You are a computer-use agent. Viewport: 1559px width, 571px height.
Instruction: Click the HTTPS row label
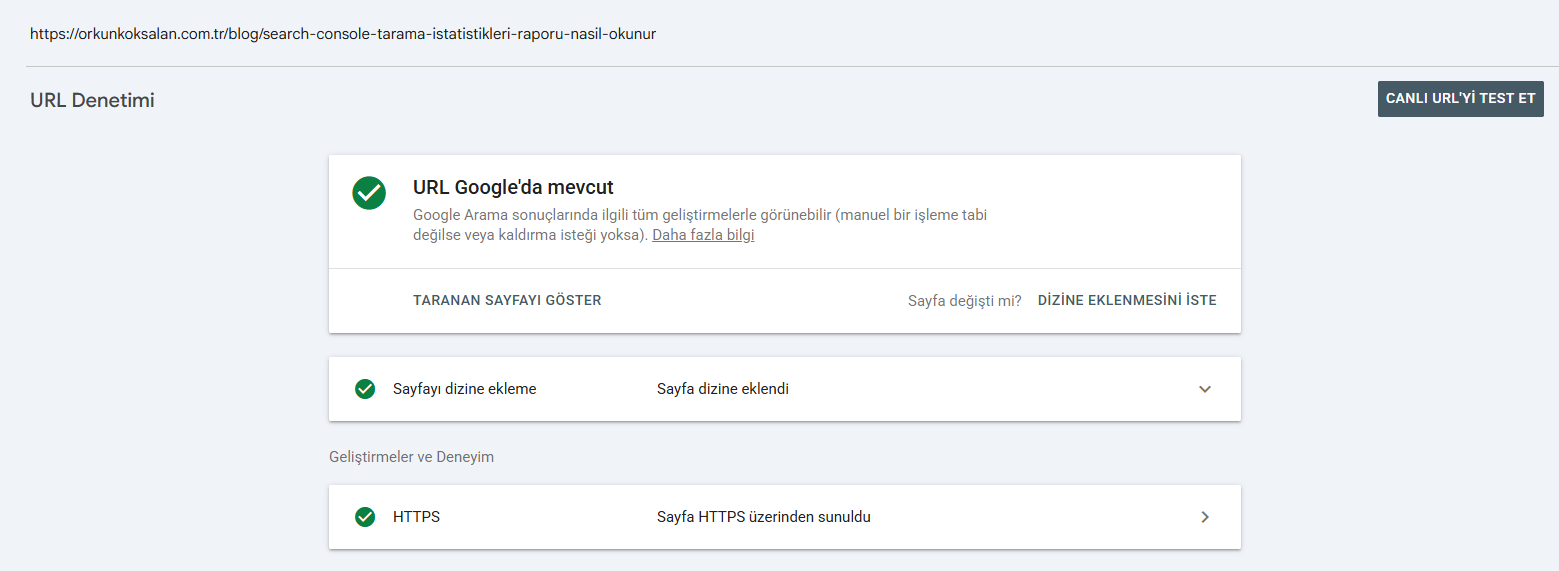point(416,517)
